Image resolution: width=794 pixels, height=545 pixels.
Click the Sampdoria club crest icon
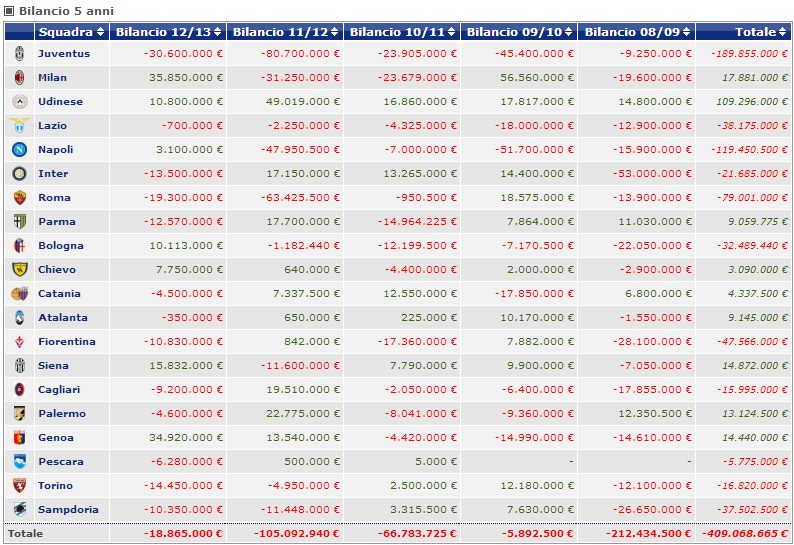point(19,510)
